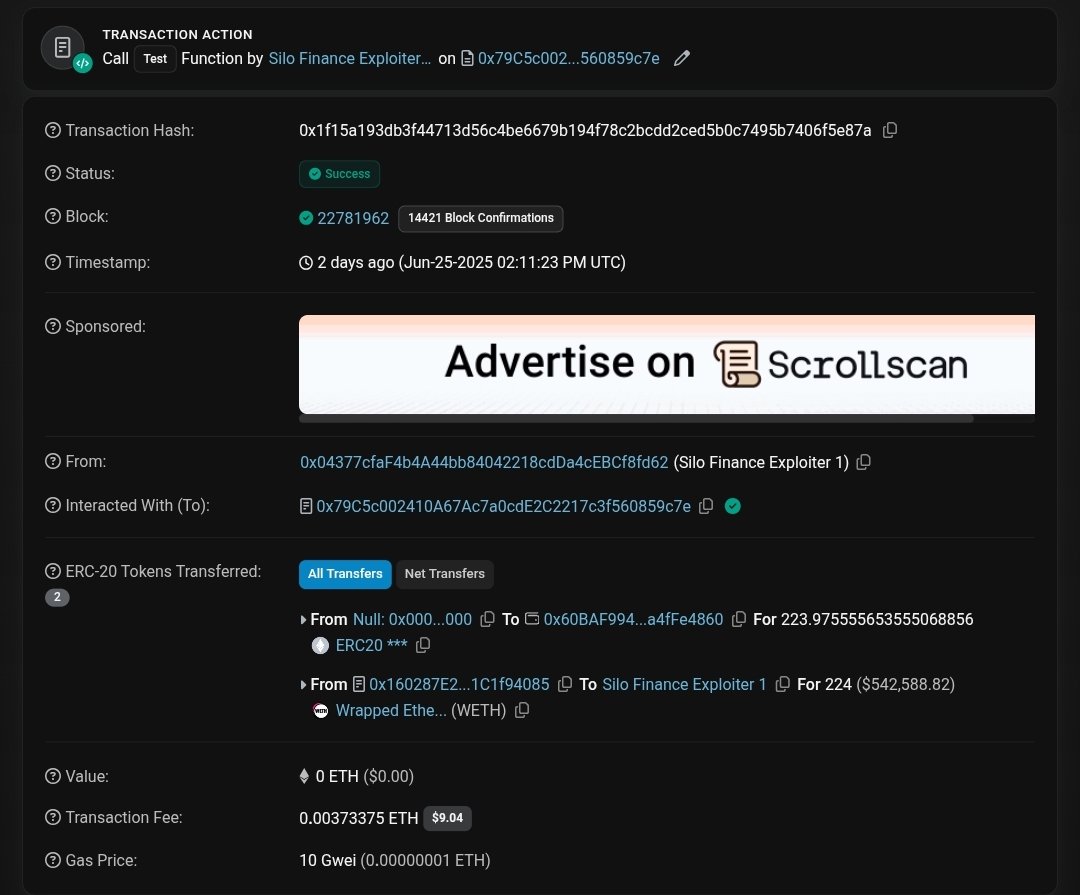Open the Silo Finance Exploiter... link in action
The image size is (1080, 895).
pos(349,59)
